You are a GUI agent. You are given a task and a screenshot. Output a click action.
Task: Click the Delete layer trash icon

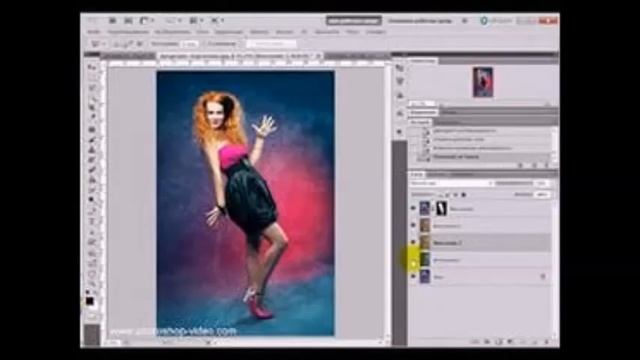pyautogui.click(x=547, y=342)
